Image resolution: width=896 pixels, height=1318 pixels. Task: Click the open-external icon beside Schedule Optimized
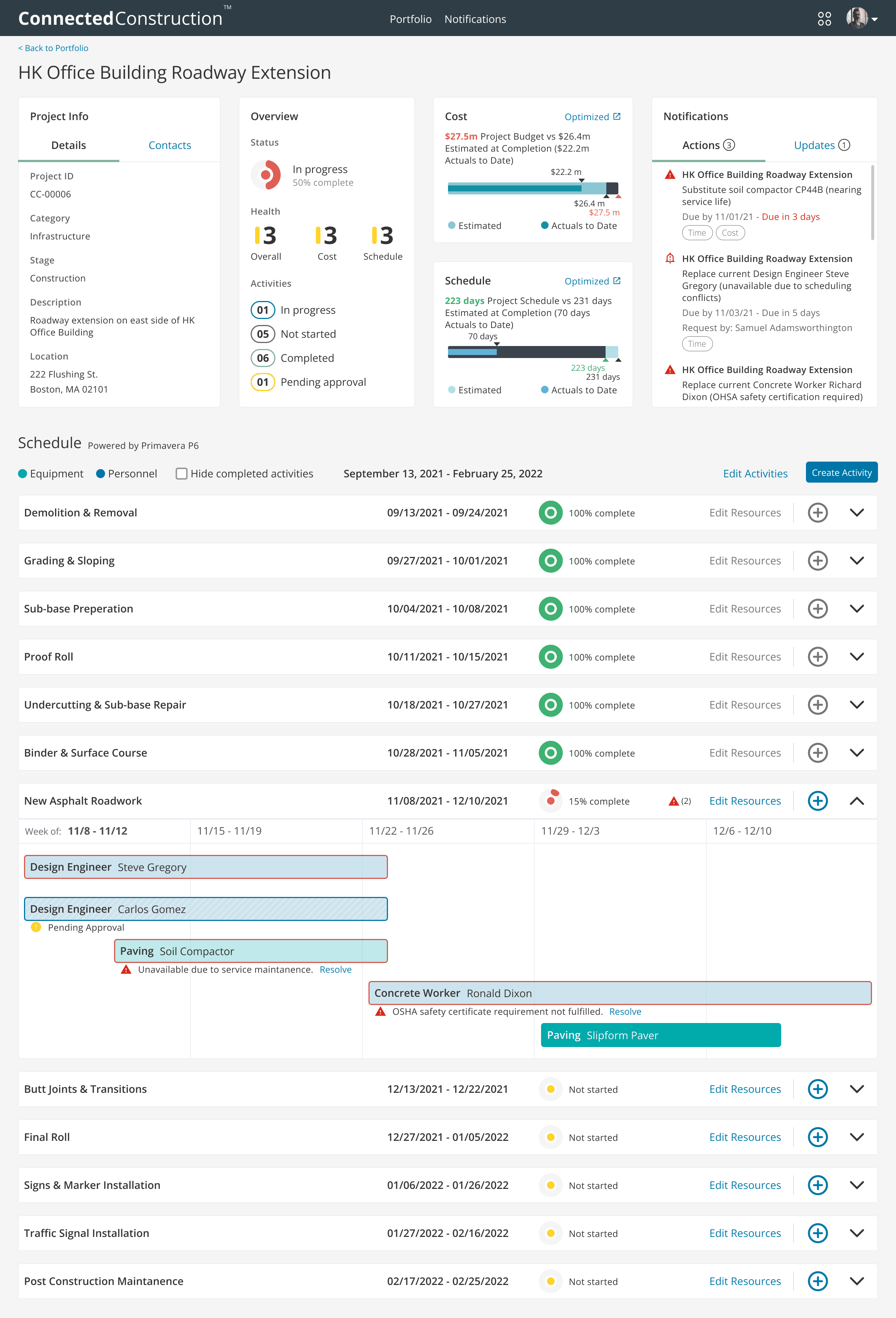click(617, 281)
